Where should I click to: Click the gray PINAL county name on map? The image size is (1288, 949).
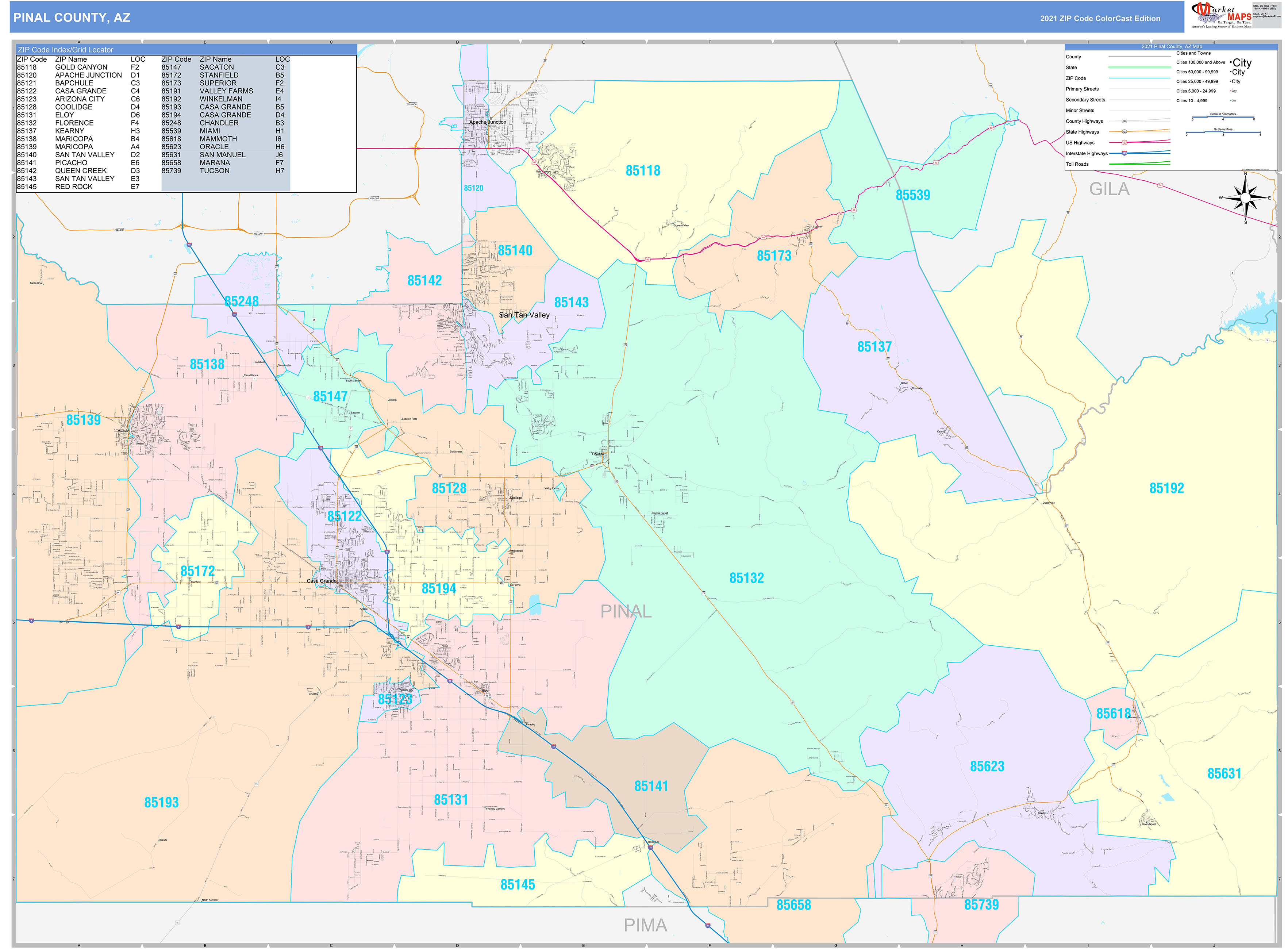point(626,612)
